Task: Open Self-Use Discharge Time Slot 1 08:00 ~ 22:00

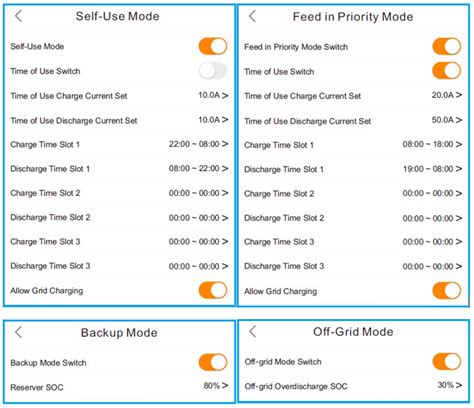Action: click(x=119, y=169)
